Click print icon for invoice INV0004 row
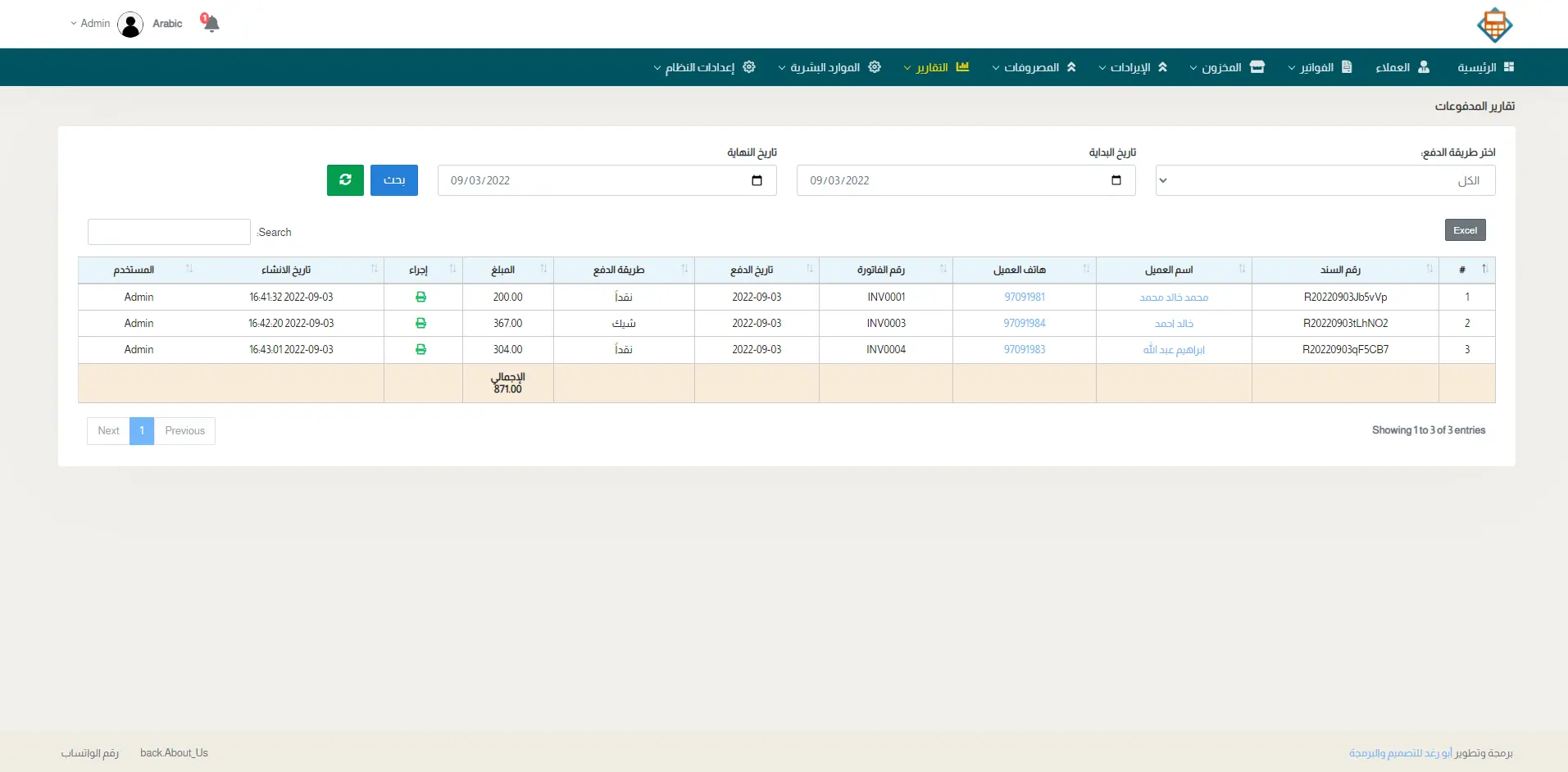The width and height of the screenshot is (1568, 772). pyautogui.click(x=420, y=349)
